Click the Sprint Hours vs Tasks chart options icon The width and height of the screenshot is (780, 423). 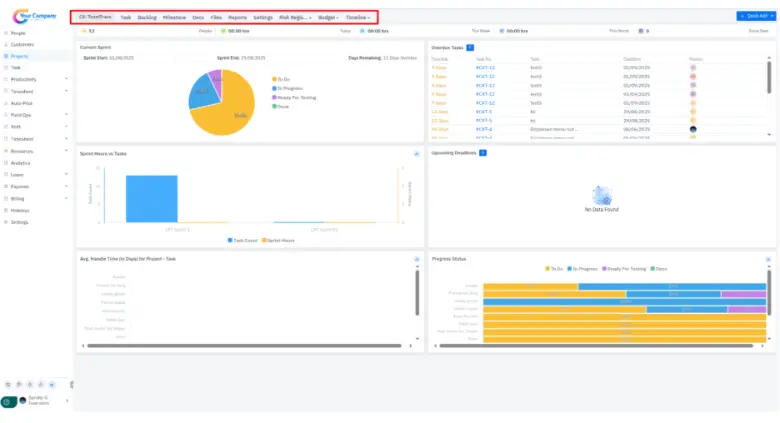[415, 154]
